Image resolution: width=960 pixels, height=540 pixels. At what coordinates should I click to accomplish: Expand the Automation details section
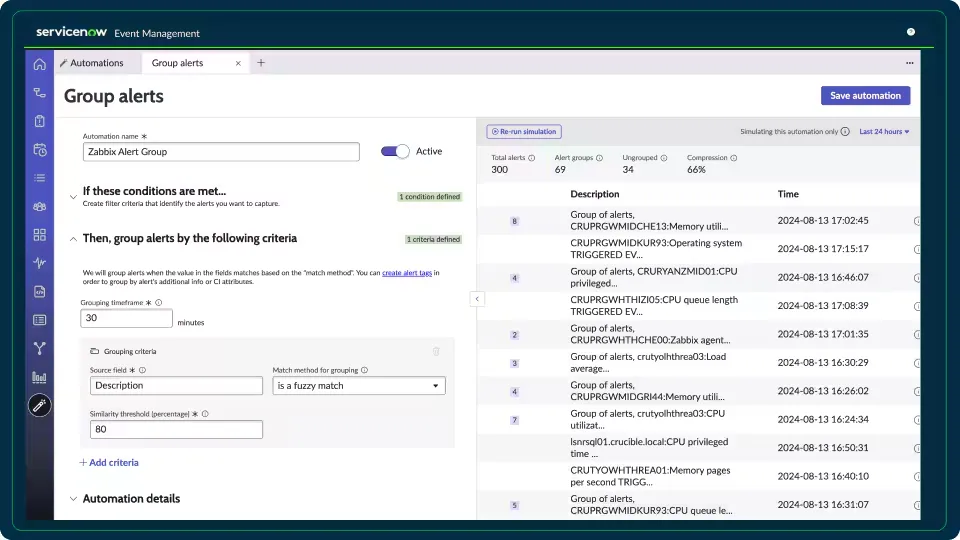pos(72,499)
